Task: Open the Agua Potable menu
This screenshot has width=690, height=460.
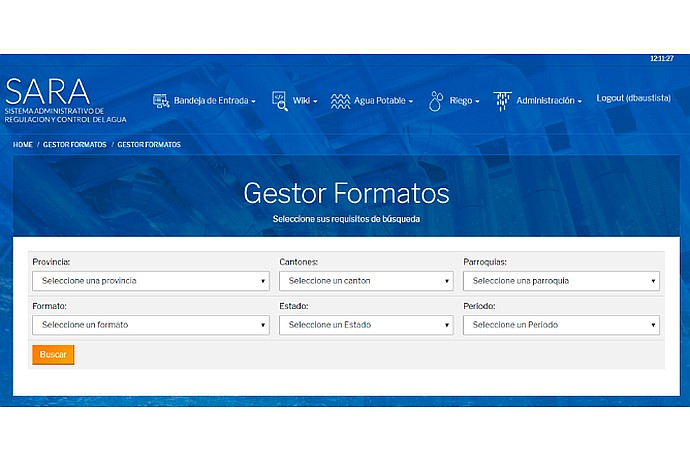Action: 383,101
